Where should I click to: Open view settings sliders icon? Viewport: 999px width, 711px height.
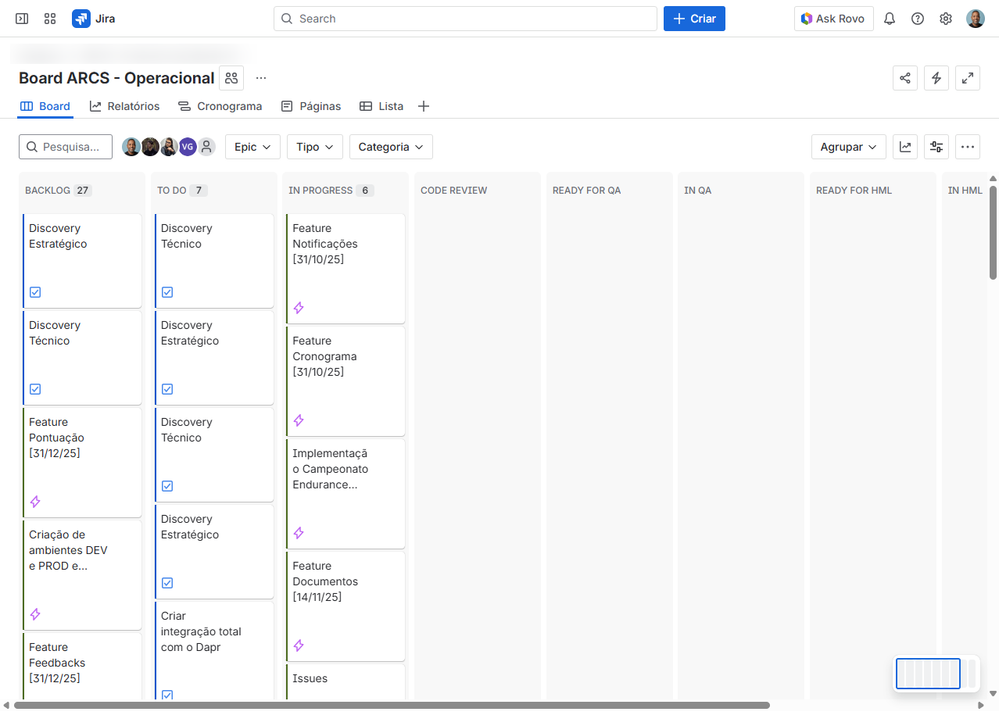(936, 146)
